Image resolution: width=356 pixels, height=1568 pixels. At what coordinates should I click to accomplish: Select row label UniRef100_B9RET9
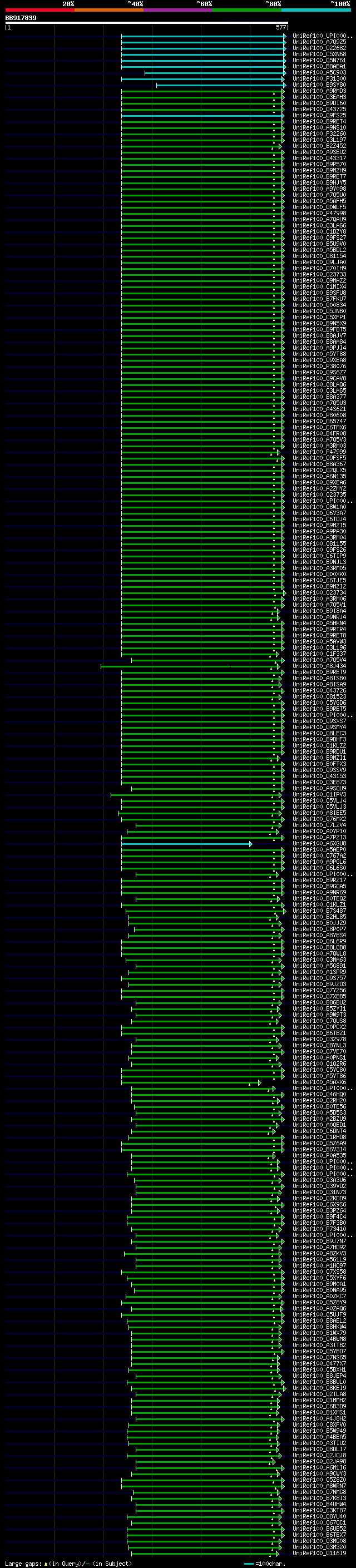coord(319,672)
